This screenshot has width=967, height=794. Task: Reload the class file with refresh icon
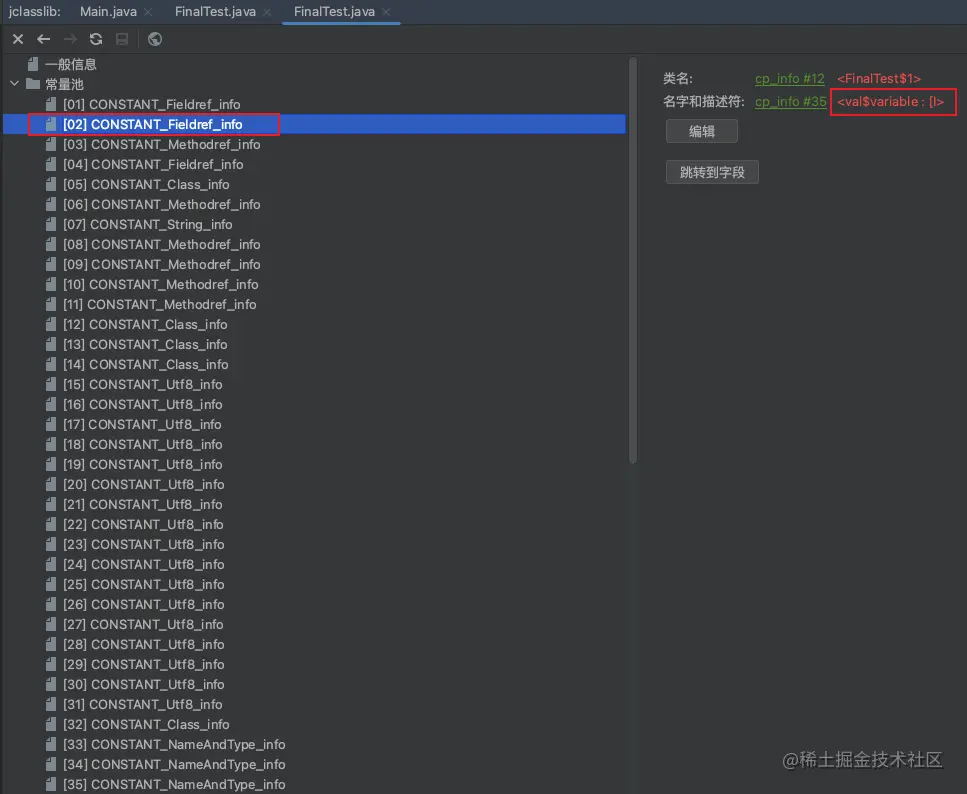[96, 39]
